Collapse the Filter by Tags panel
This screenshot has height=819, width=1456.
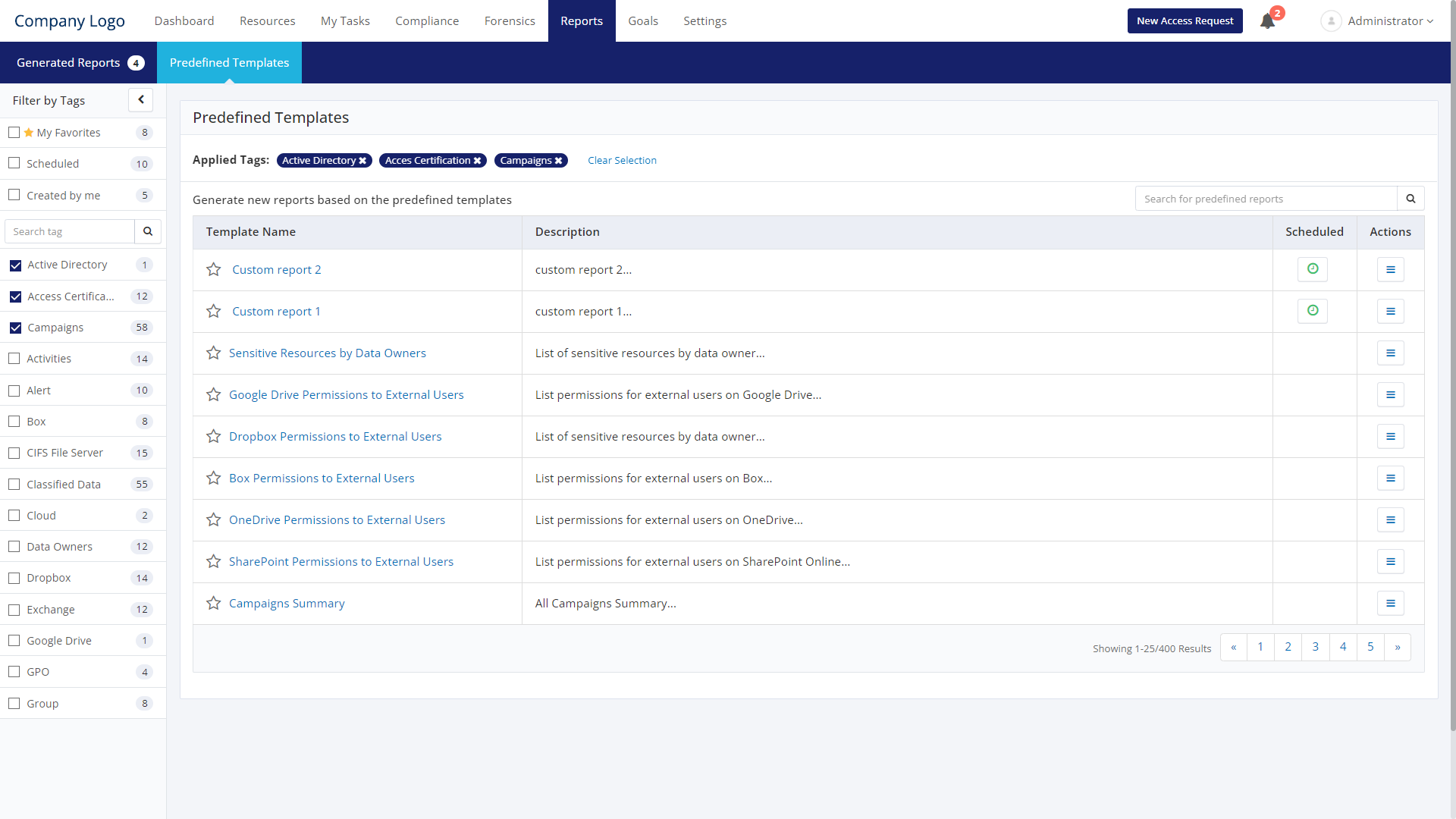point(141,100)
